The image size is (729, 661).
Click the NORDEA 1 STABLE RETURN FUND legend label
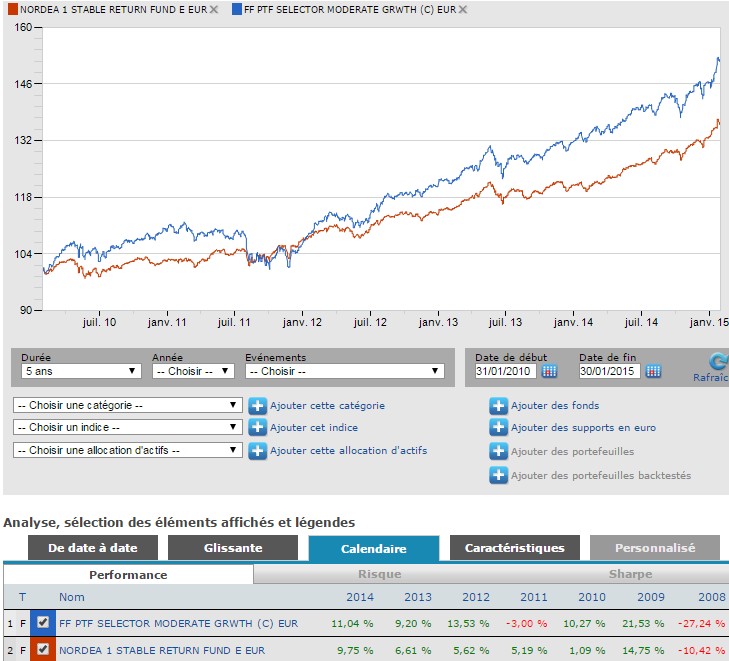coord(113,9)
